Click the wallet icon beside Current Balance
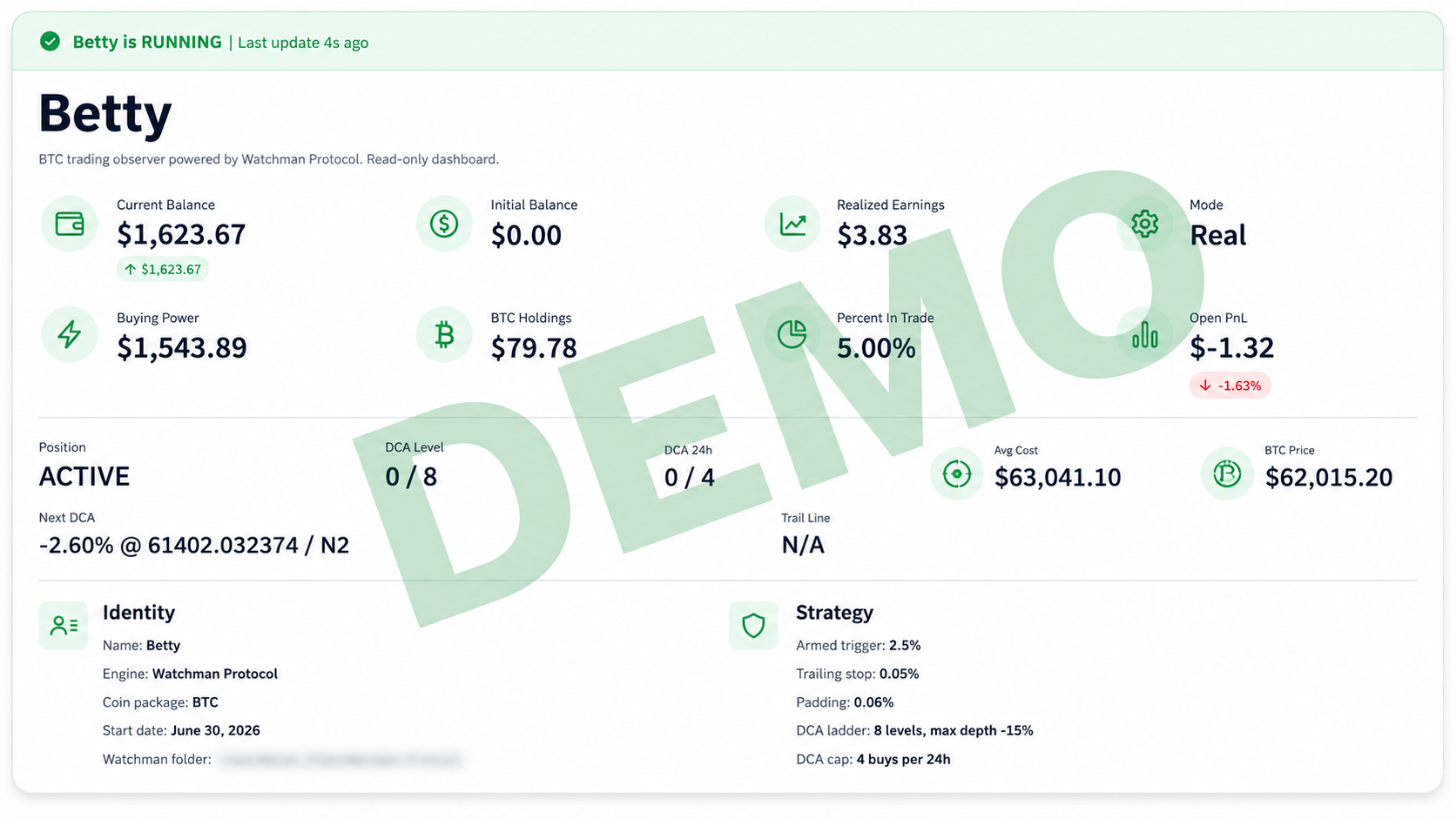 70,224
